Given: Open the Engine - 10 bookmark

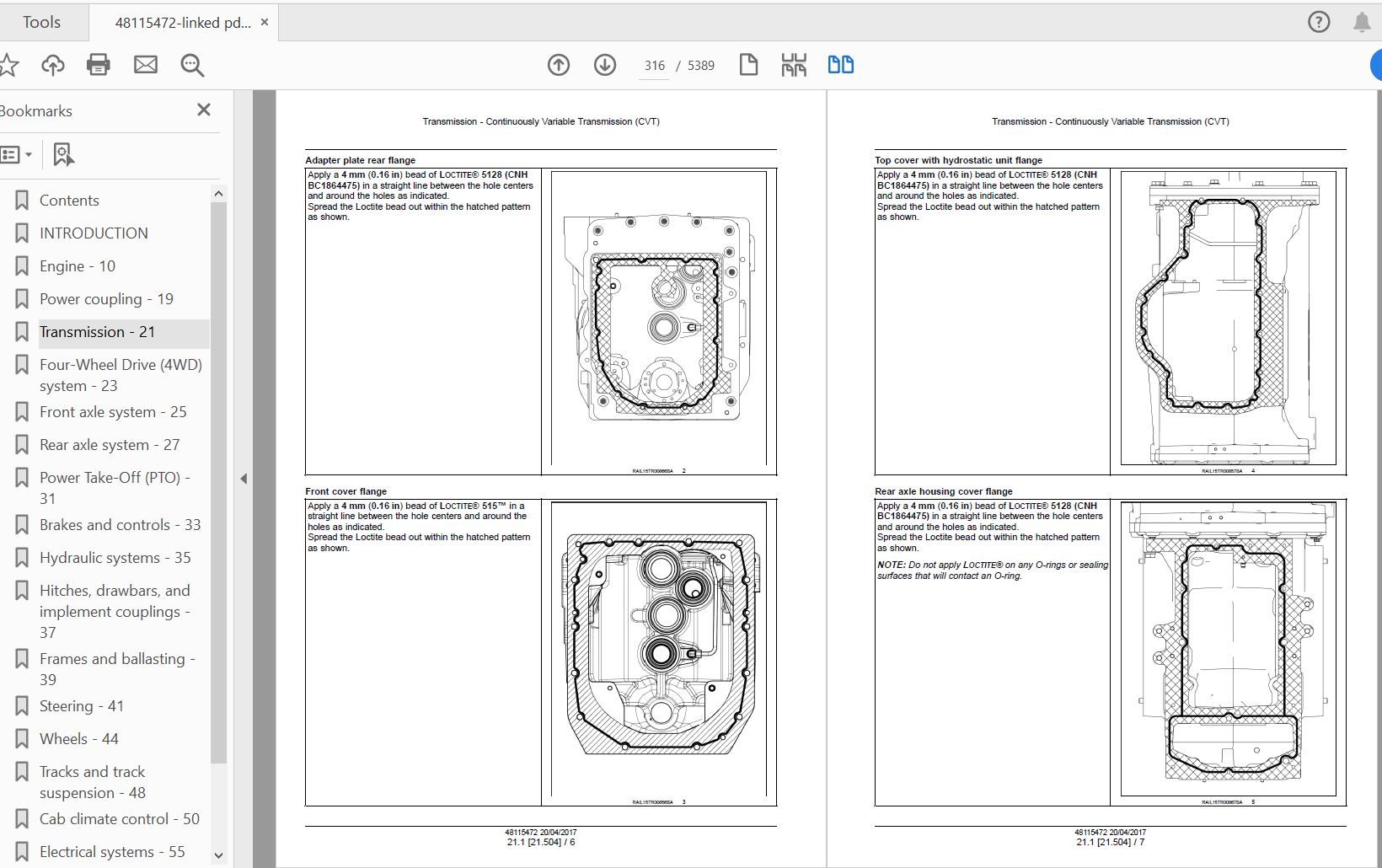Looking at the screenshot, I should [78, 266].
